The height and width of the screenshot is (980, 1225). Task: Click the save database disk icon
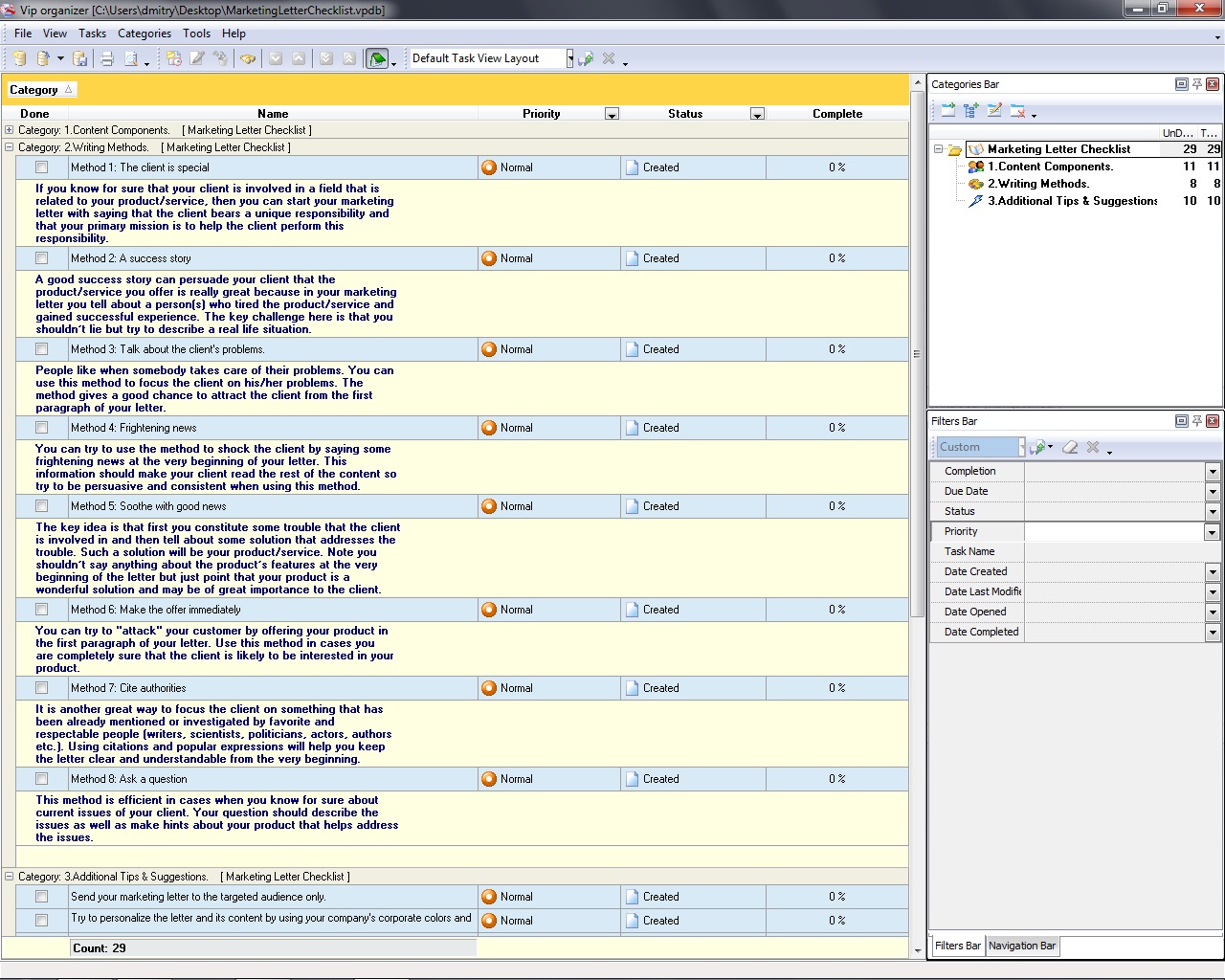click(x=80, y=59)
